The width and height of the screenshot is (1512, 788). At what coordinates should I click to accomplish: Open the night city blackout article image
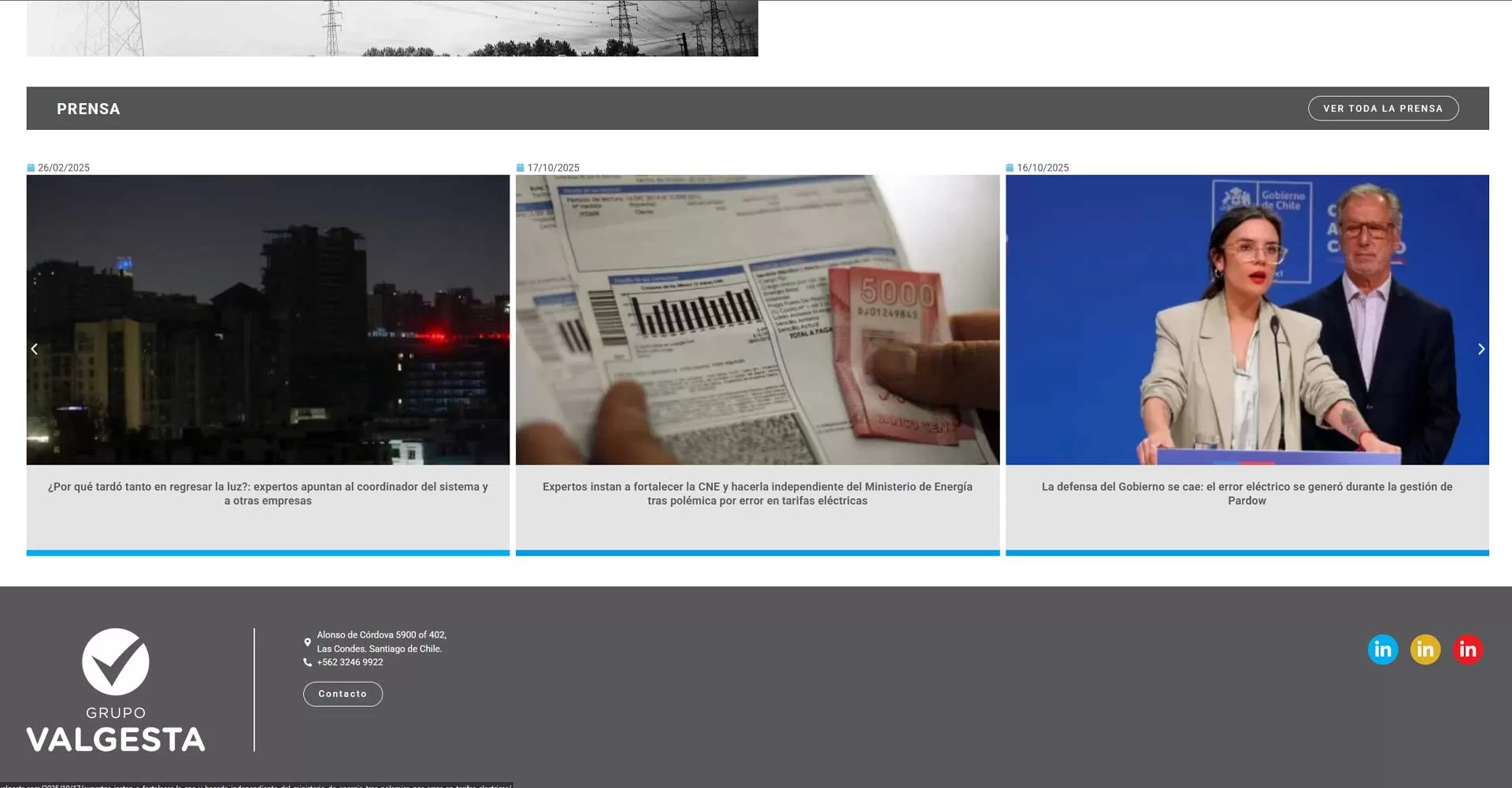coord(268,319)
